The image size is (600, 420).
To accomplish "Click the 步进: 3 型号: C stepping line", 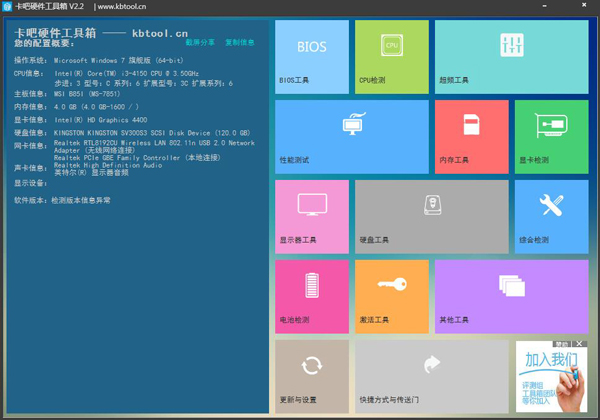I will tap(143, 83).
